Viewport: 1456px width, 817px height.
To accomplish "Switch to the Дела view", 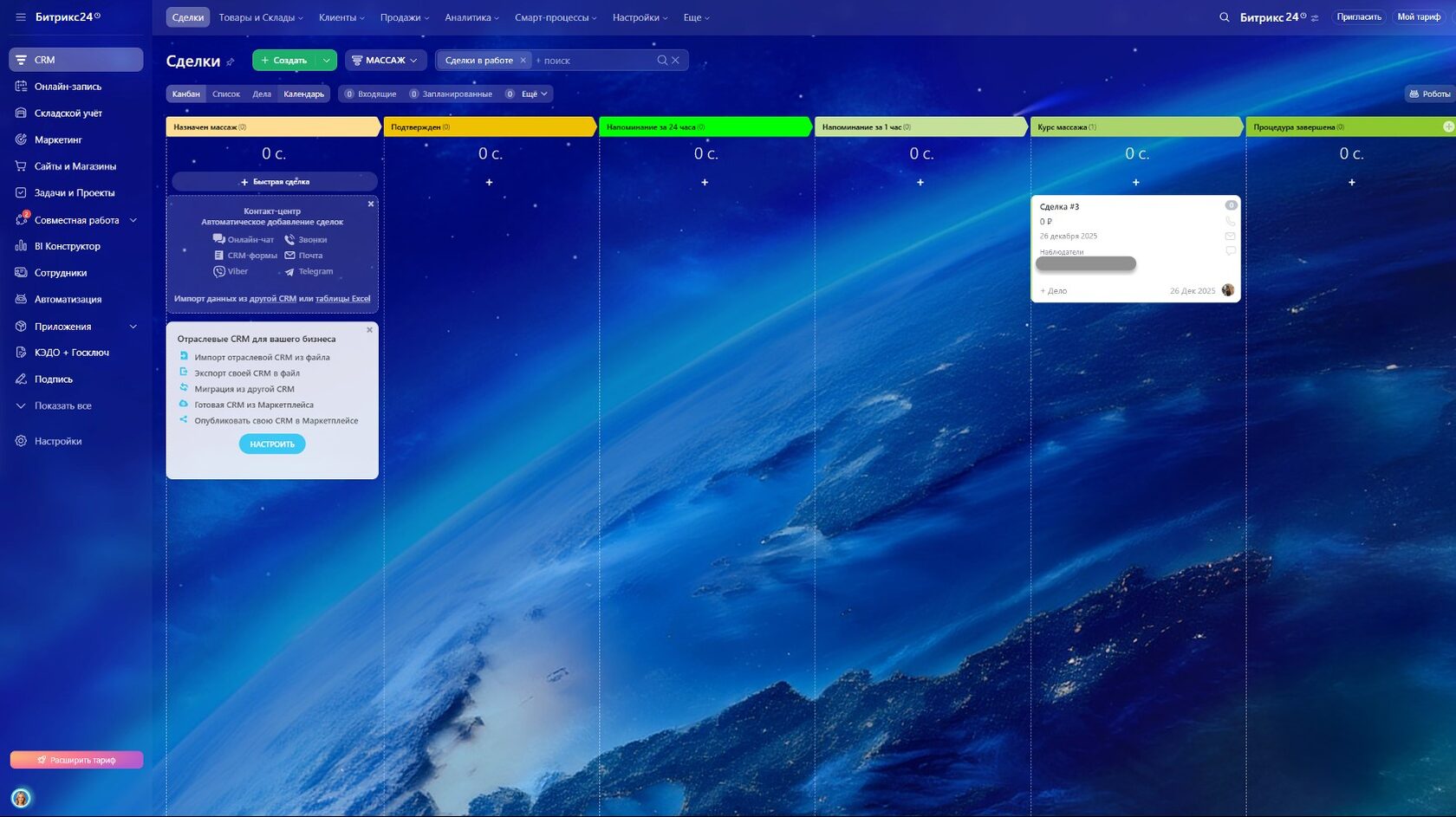I will pyautogui.click(x=262, y=94).
